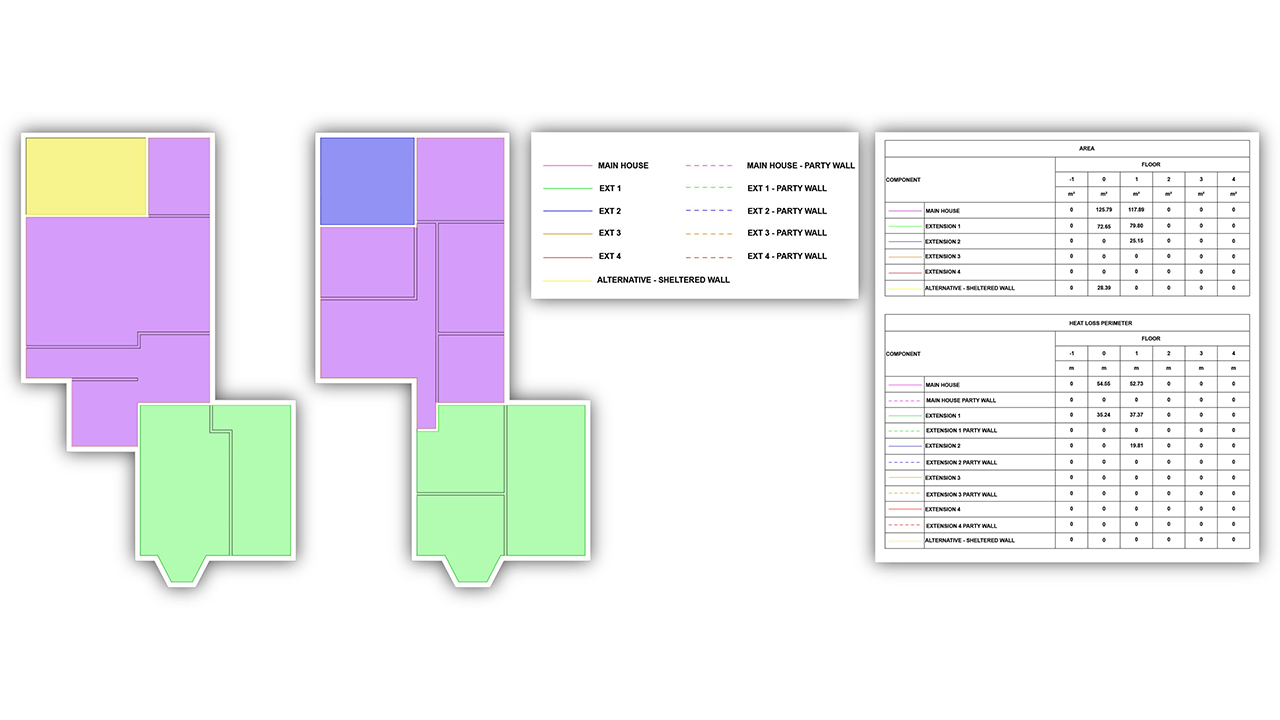Click the 125.79 value in Area table
The height and width of the screenshot is (720, 1280).
pyautogui.click(x=1104, y=210)
